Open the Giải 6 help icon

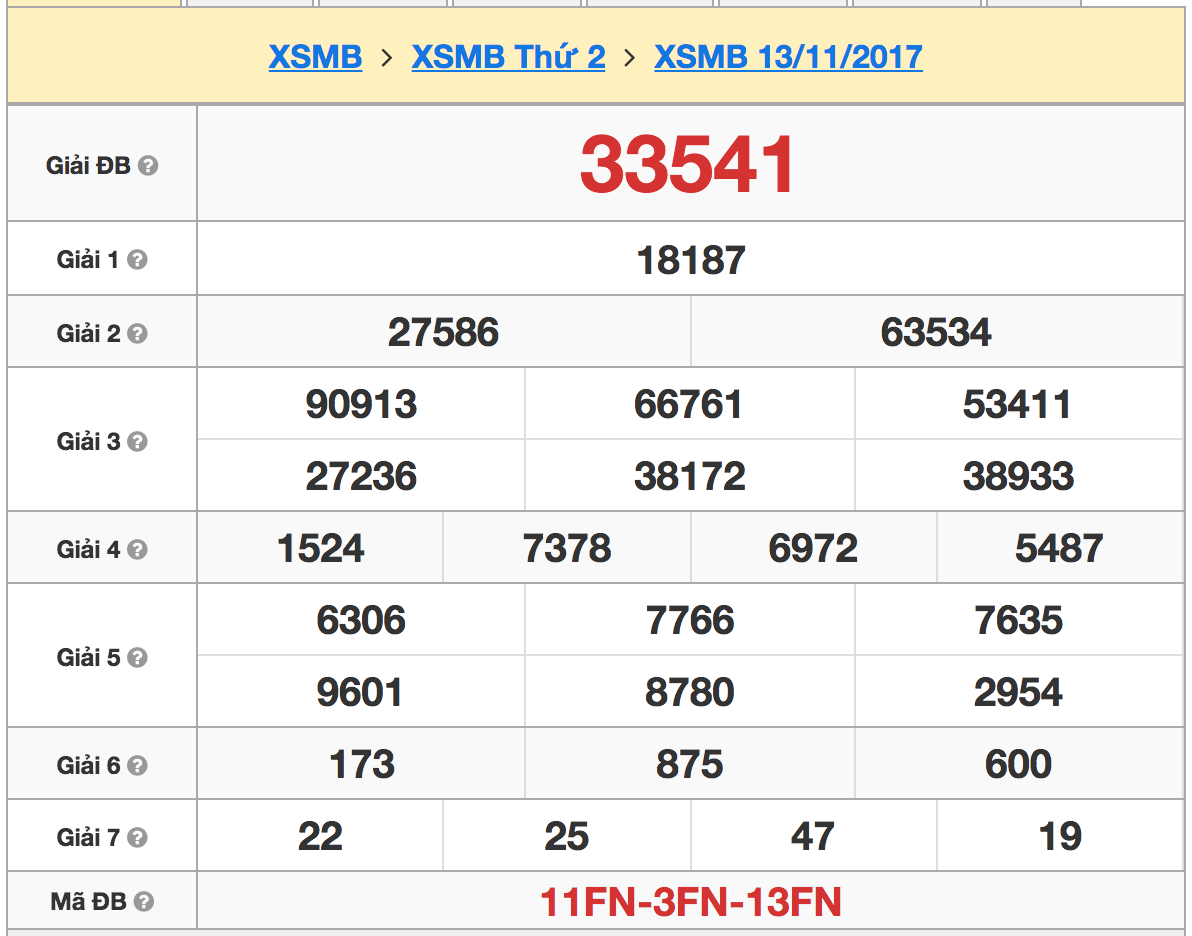coord(138,766)
